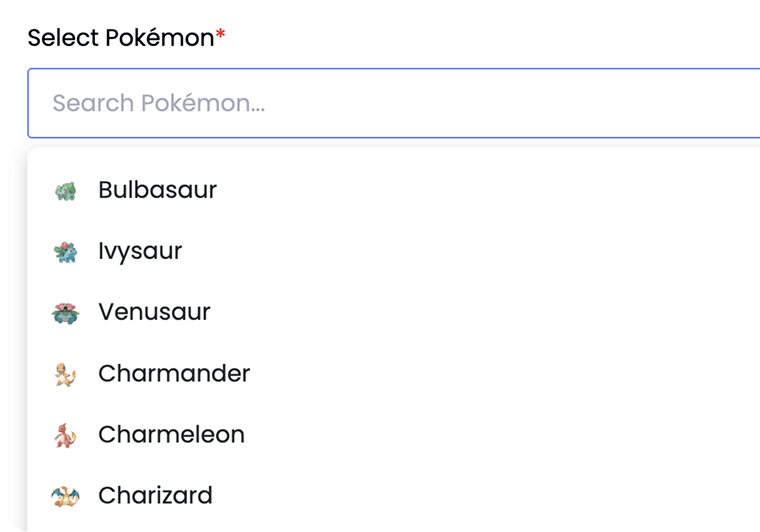Select the Charmander list entry
Screen dimensions: 760x532
click(174, 374)
